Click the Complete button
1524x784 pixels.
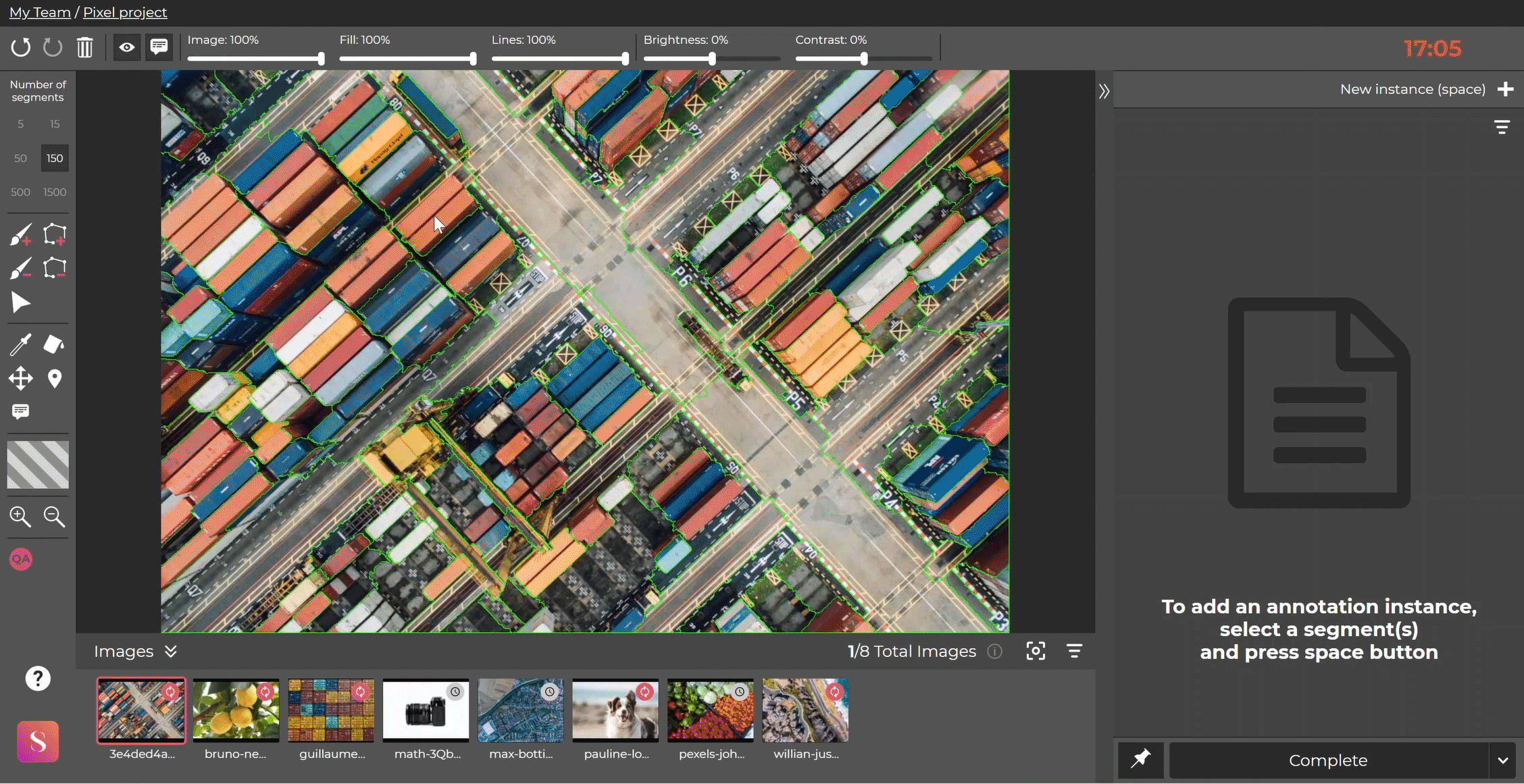[1327, 760]
